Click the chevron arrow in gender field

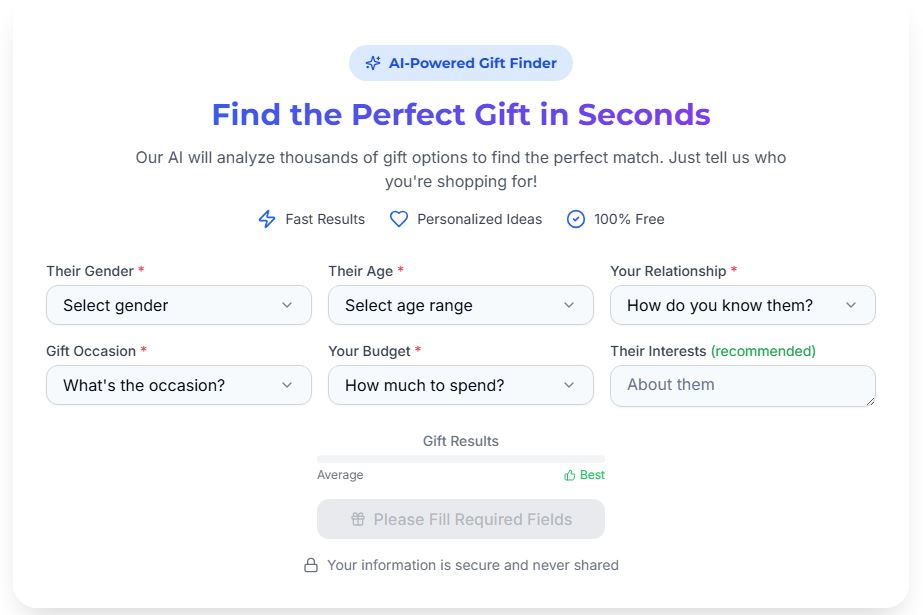[x=287, y=305]
